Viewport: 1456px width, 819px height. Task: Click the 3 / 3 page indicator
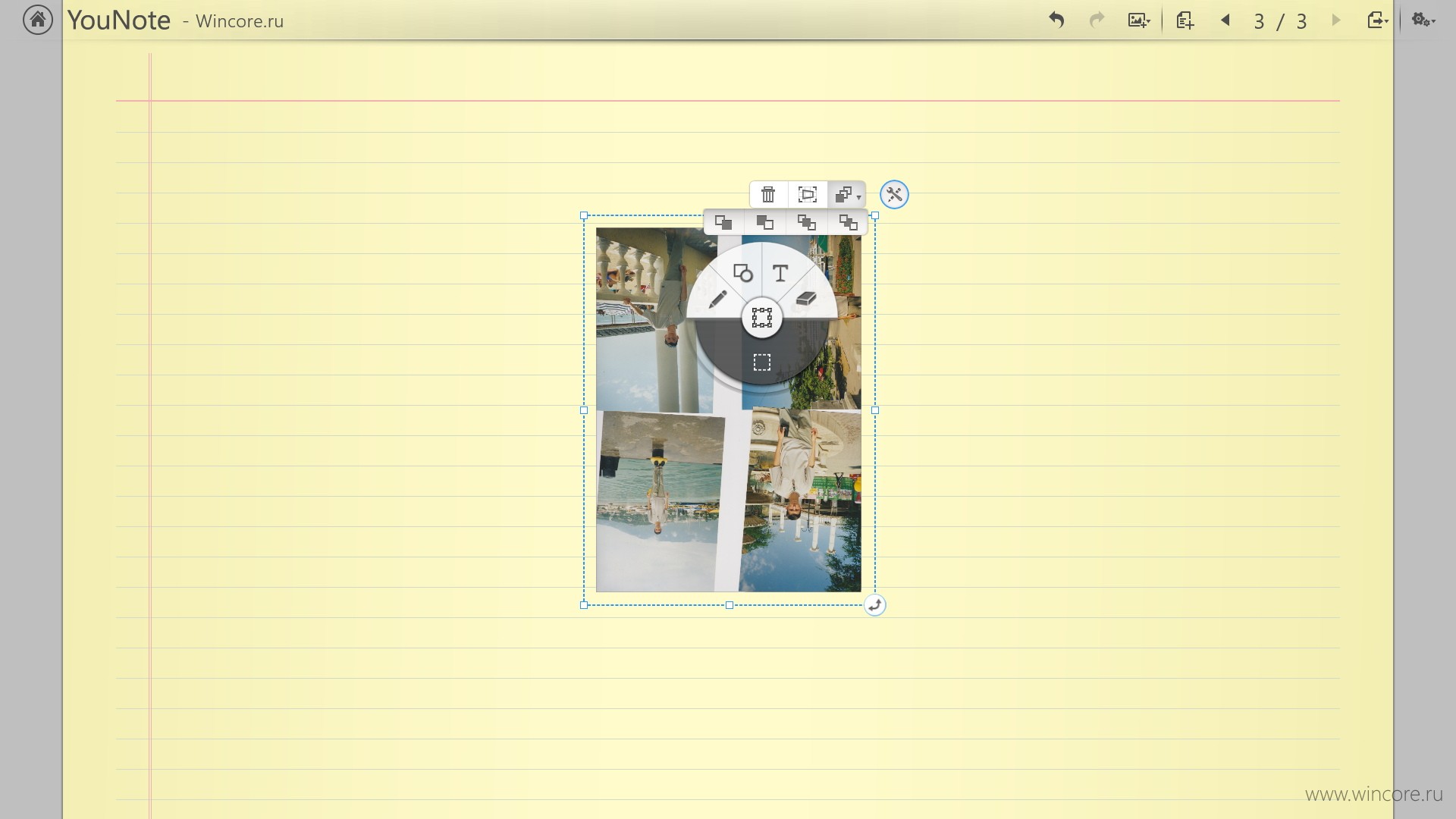[x=1280, y=21]
